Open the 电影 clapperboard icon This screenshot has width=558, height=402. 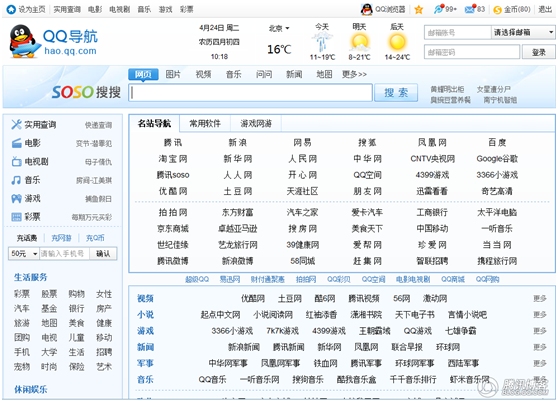pos(16,143)
